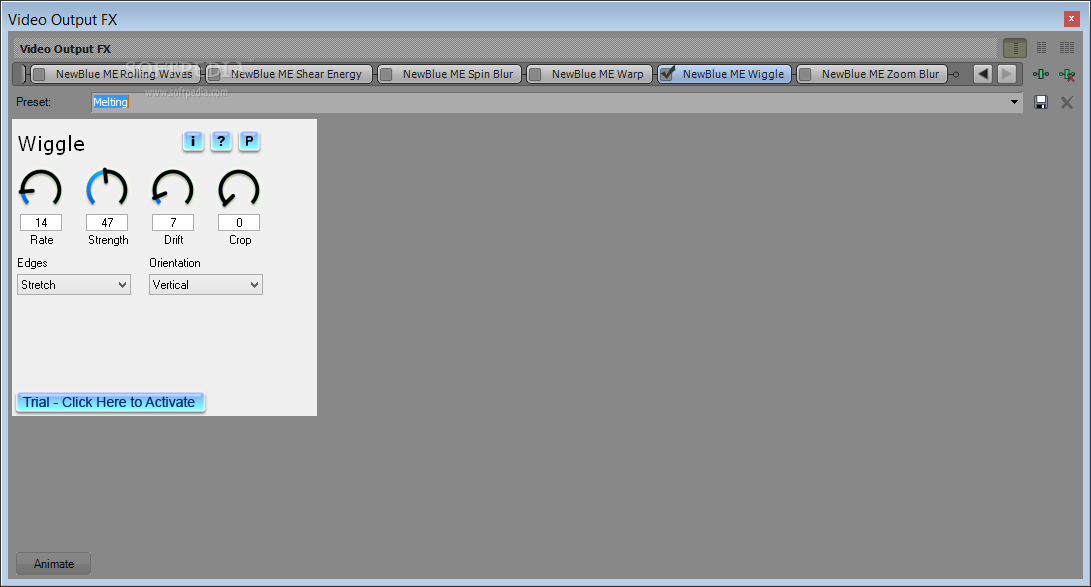Click the Crop value field showing 0
The height and width of the screenshot is (587, 1091).
239,223
